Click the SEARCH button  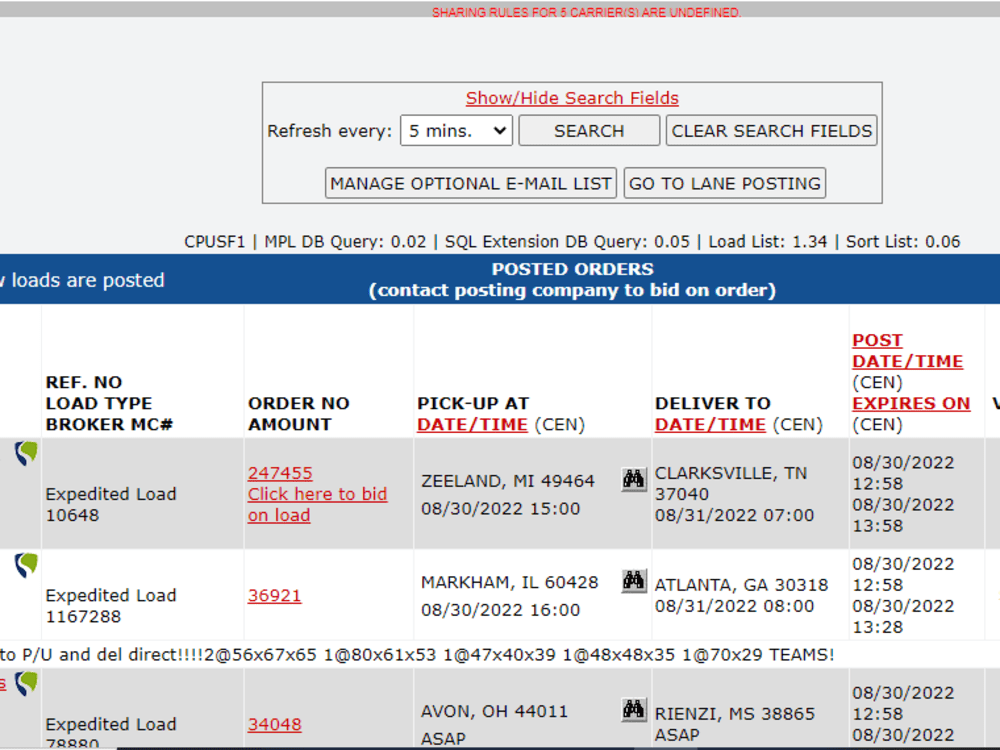tap(589, 131)
